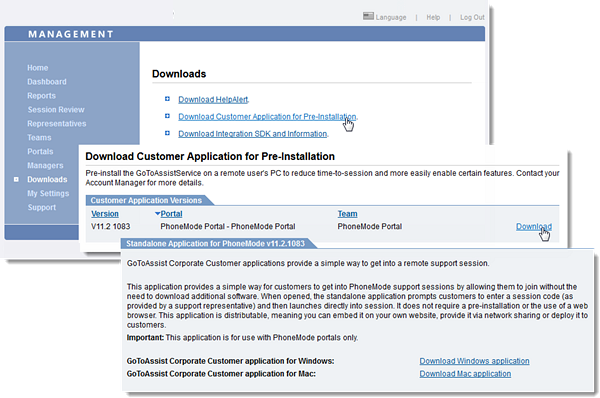Screen dimensions: 600x398
Task: Click Download Mac application link
Action: pyautogui.click(x=465, y=374)
